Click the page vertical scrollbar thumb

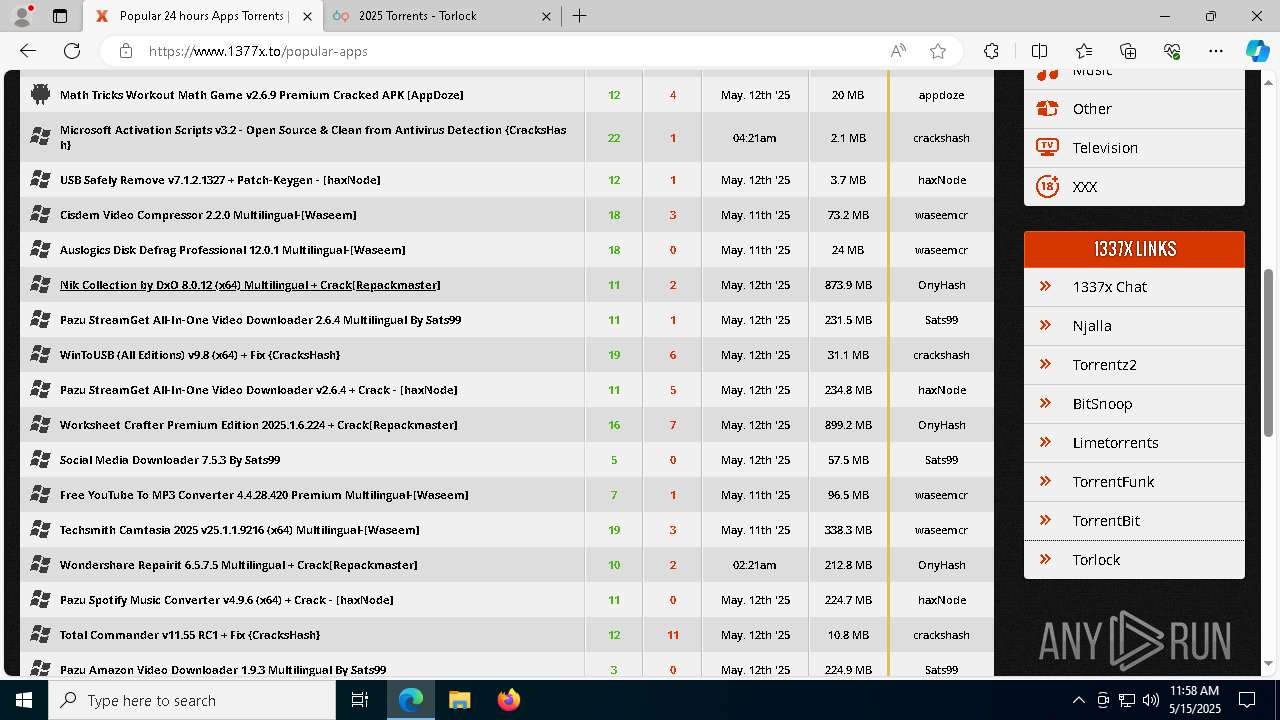1269,352
